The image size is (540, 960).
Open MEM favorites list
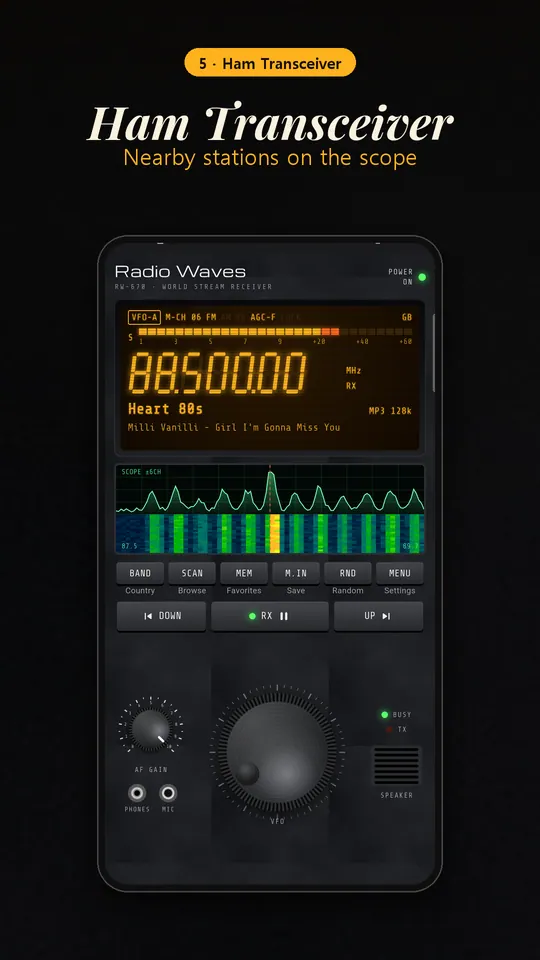click(x=244, y=573)
